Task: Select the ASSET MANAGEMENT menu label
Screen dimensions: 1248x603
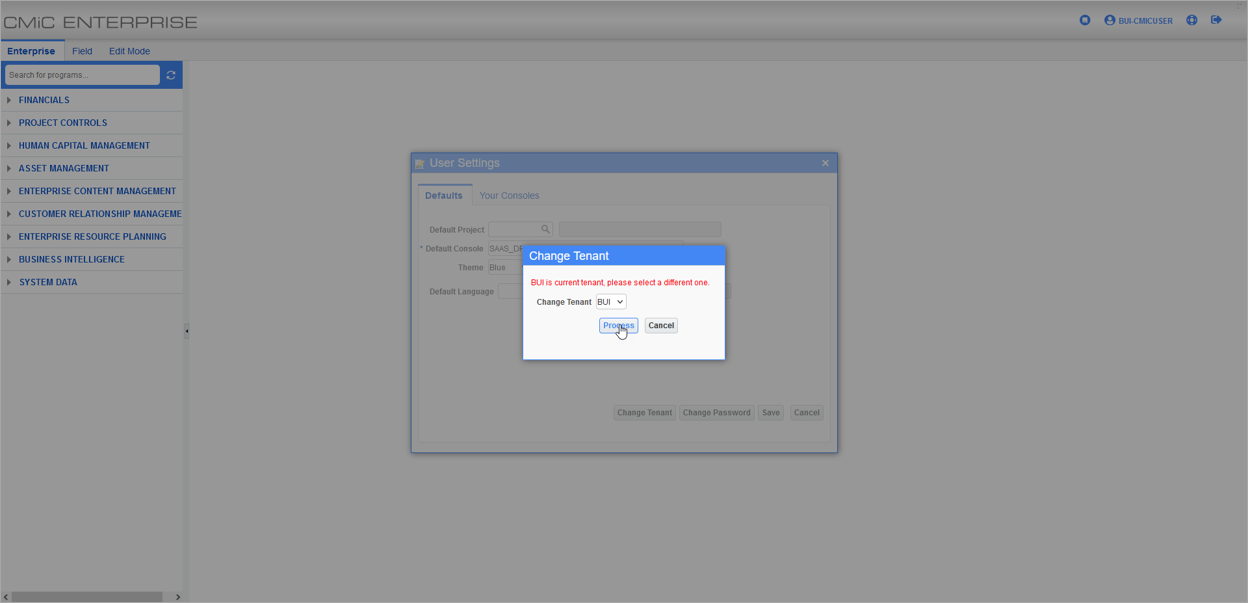Action: click(x=64, y=169)
